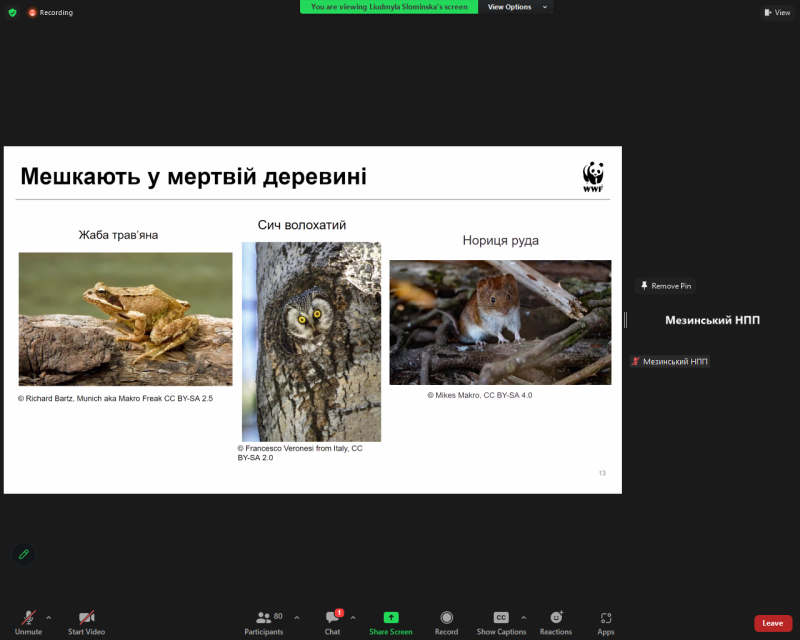This screenshot has height=640, width=800.
Task: Open the Apps panel
Action: pyautogui.click(x=606, y=618)
